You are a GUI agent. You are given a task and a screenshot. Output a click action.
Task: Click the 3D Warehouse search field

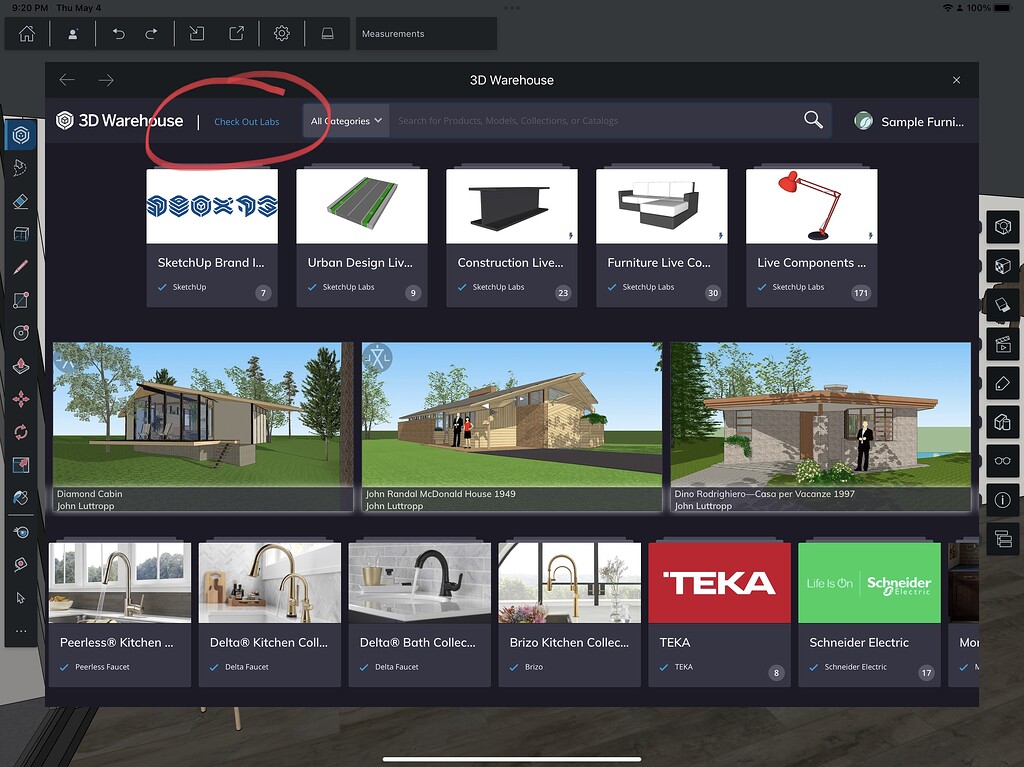(x=600, y=120)
